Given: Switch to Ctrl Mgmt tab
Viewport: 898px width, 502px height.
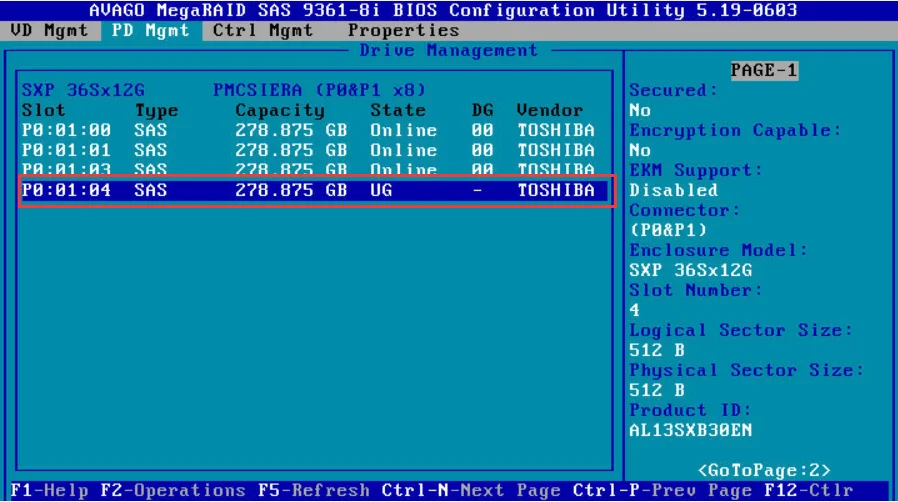Looking at the screenshot, I should click(x=263, y=30).
